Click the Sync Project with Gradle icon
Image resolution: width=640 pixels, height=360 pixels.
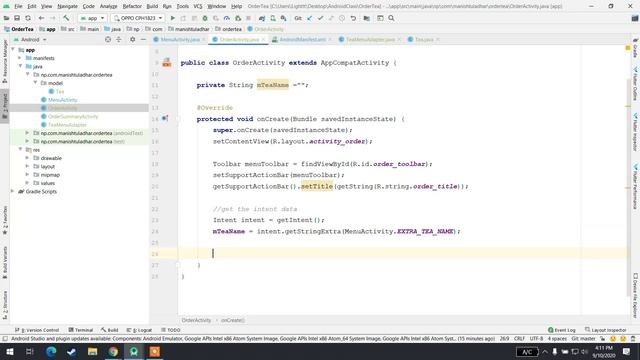click(x=262, y=18)
